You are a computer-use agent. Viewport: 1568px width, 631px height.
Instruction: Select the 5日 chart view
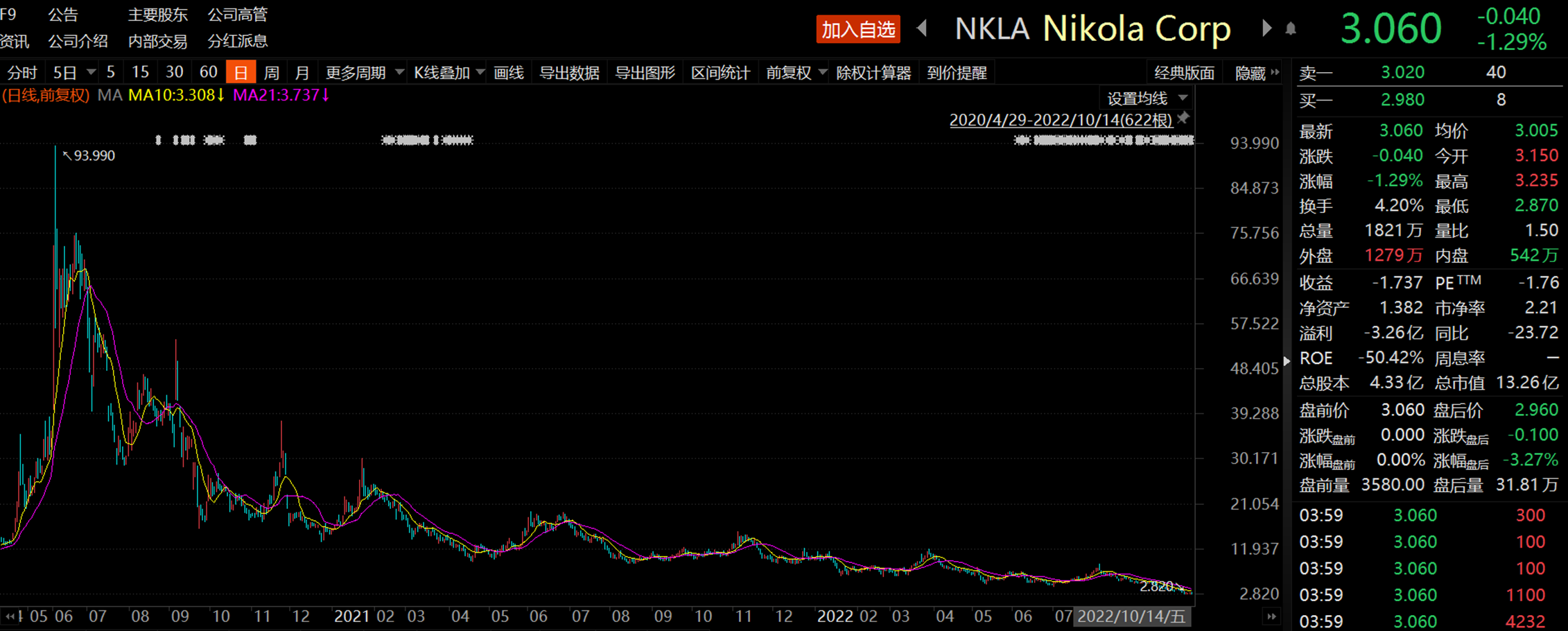[65, 73]
